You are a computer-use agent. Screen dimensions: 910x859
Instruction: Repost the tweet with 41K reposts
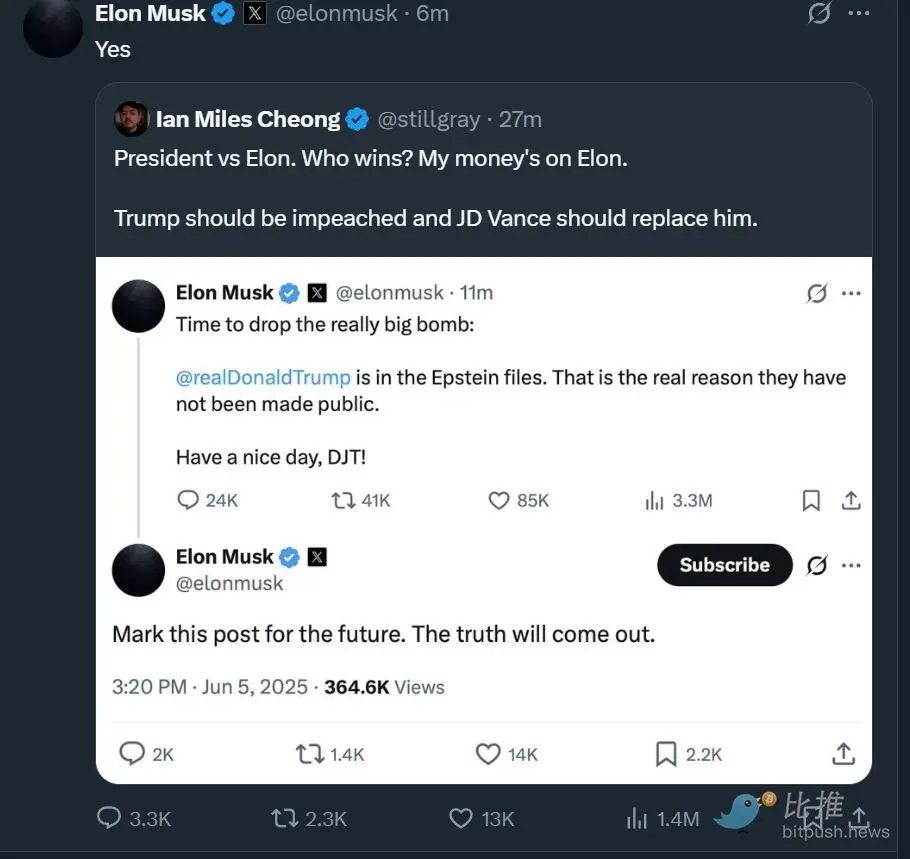[x=343, y=500]
